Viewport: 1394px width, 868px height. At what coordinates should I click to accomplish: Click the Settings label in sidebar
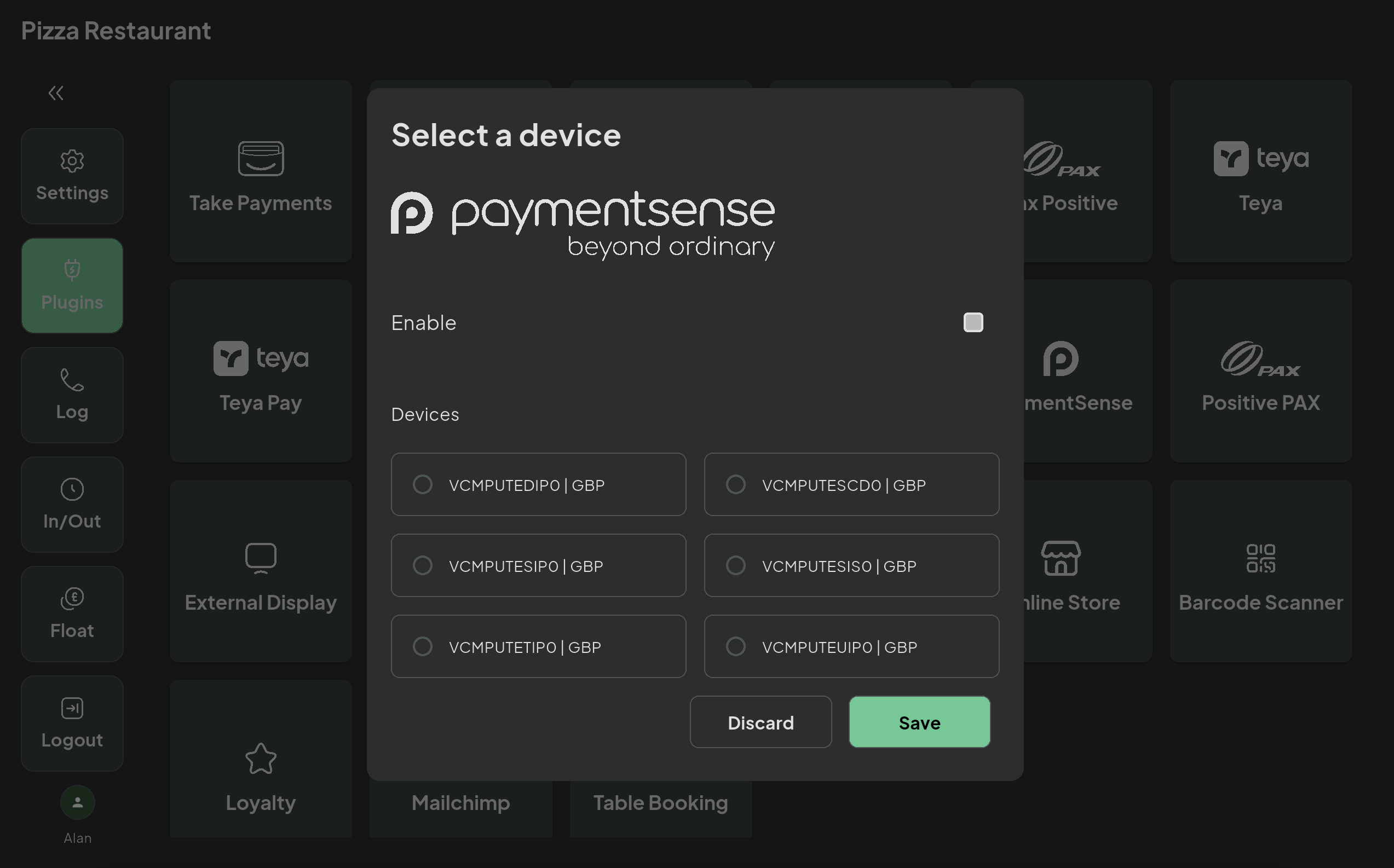72,193
